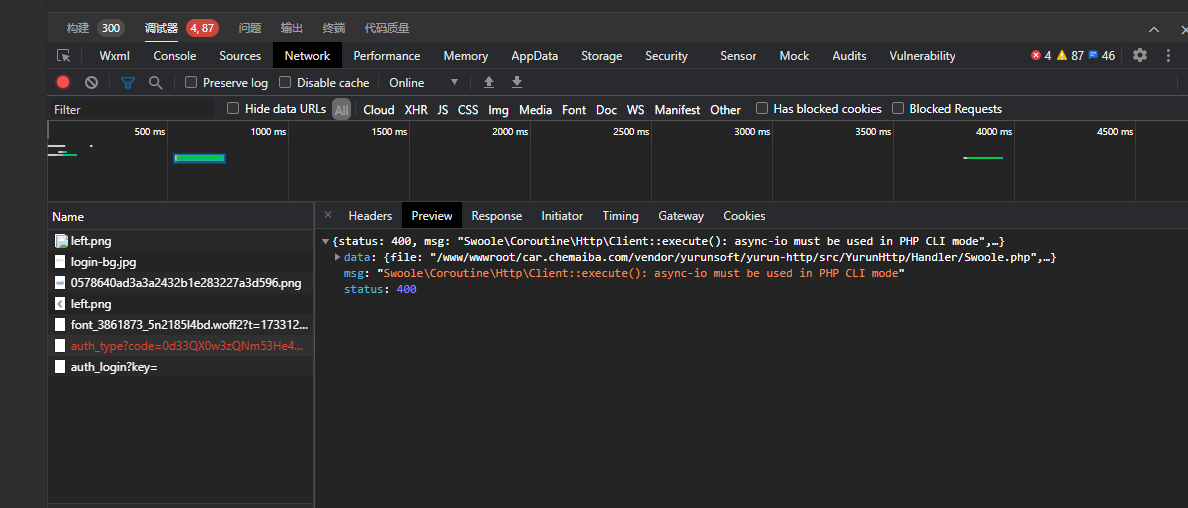This screenshot has width=1188, height=508.
Task: Open the Mock tab
Action: (x=794, y=55)
